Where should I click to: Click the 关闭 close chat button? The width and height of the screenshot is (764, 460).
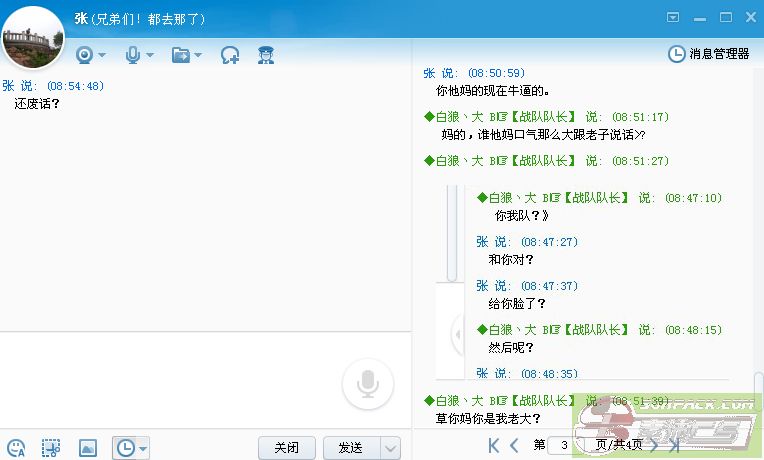click(286, 448)
